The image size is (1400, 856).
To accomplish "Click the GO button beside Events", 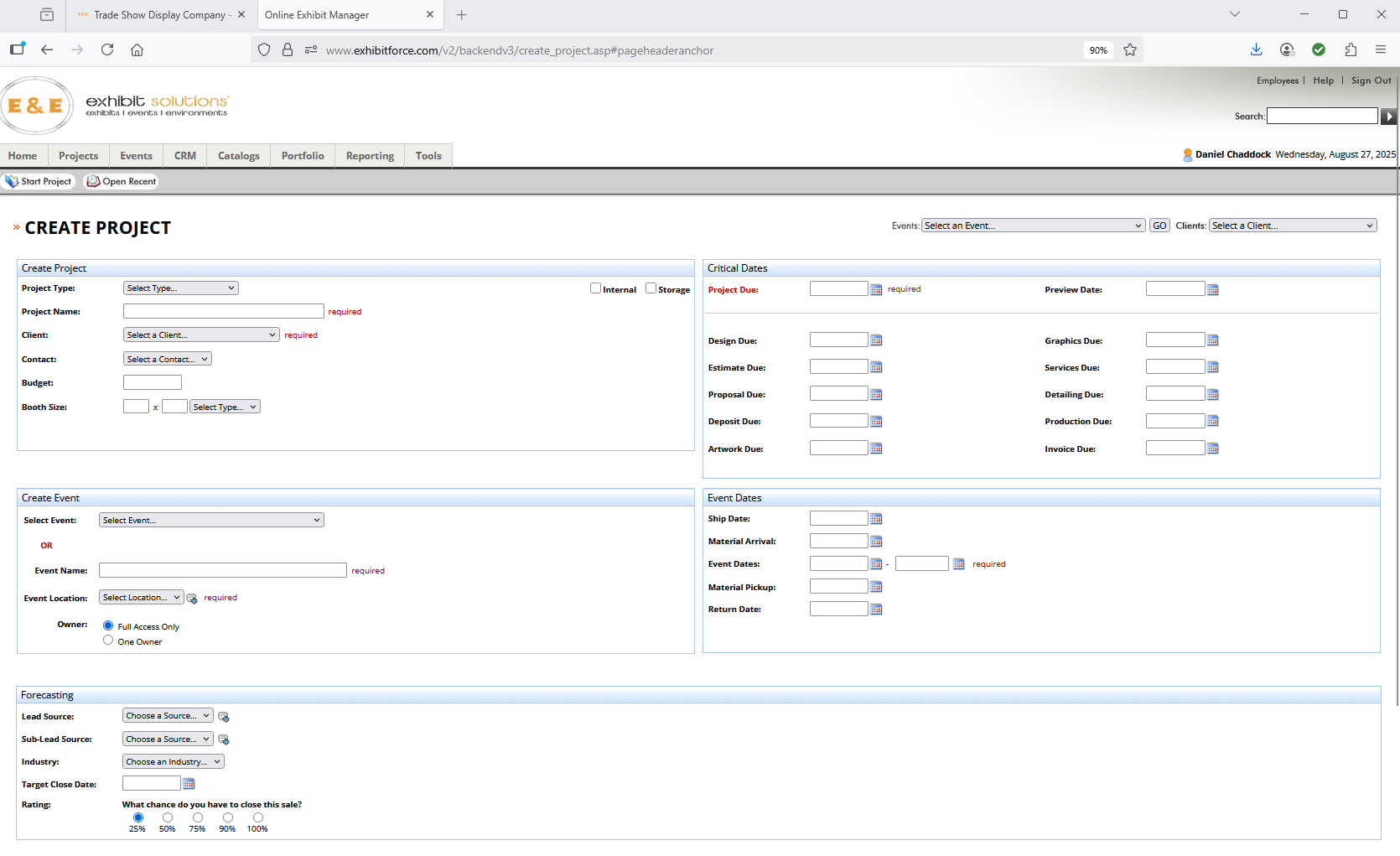I will pos(1159,226).
